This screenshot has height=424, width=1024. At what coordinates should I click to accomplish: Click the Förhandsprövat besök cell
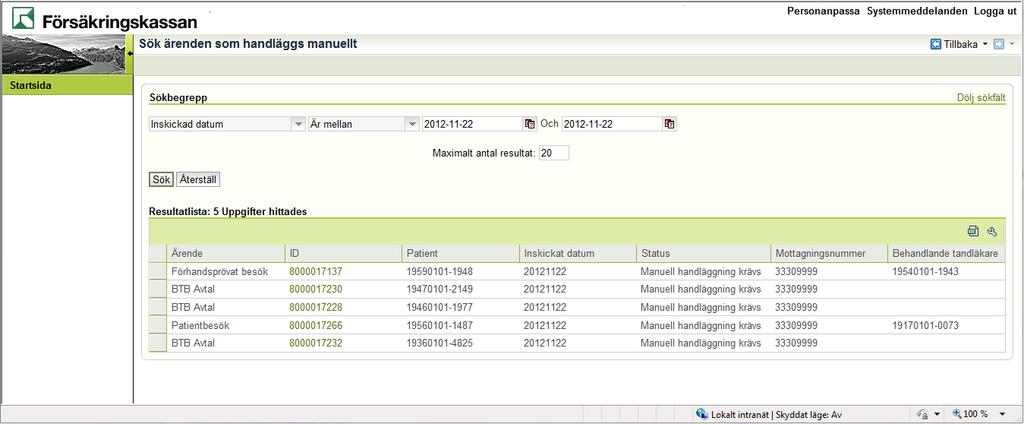pyautogui.click(x=219, y=271)
